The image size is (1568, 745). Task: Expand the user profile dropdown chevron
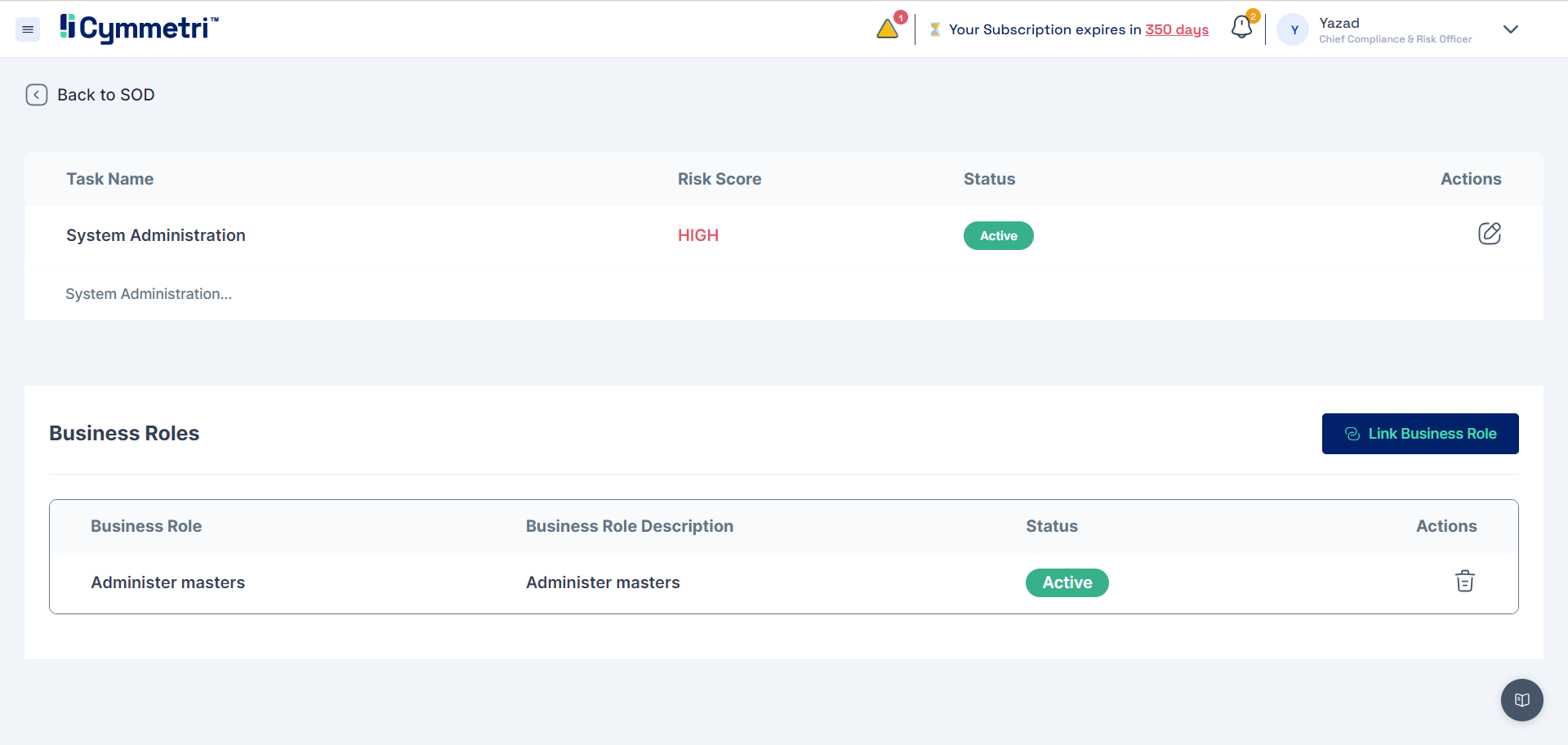pos(1510,29)
